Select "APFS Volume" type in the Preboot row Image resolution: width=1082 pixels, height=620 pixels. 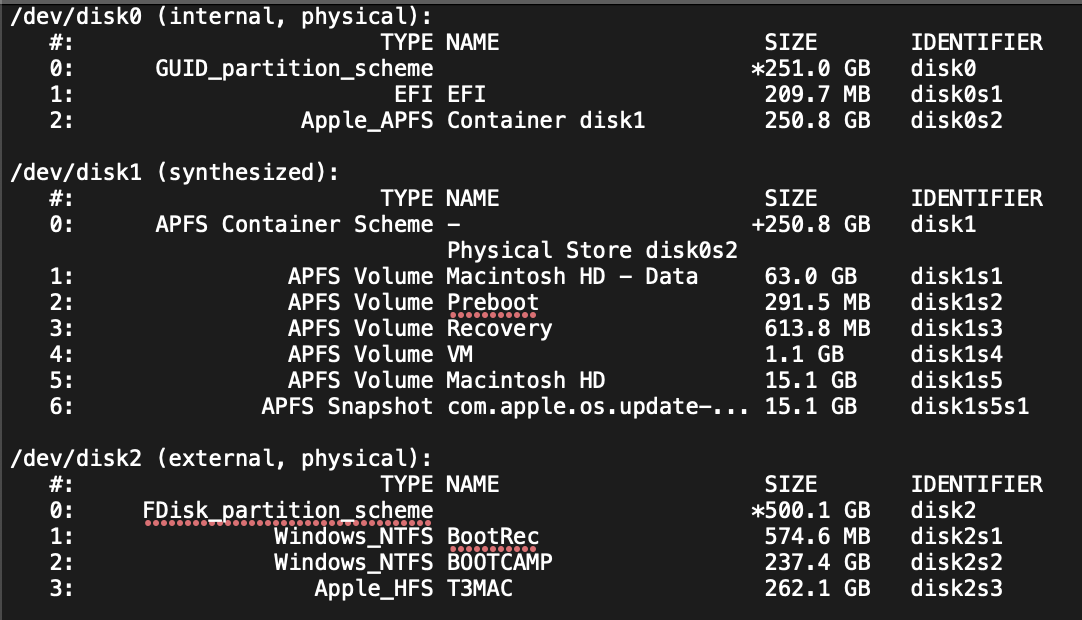point(361,302)
